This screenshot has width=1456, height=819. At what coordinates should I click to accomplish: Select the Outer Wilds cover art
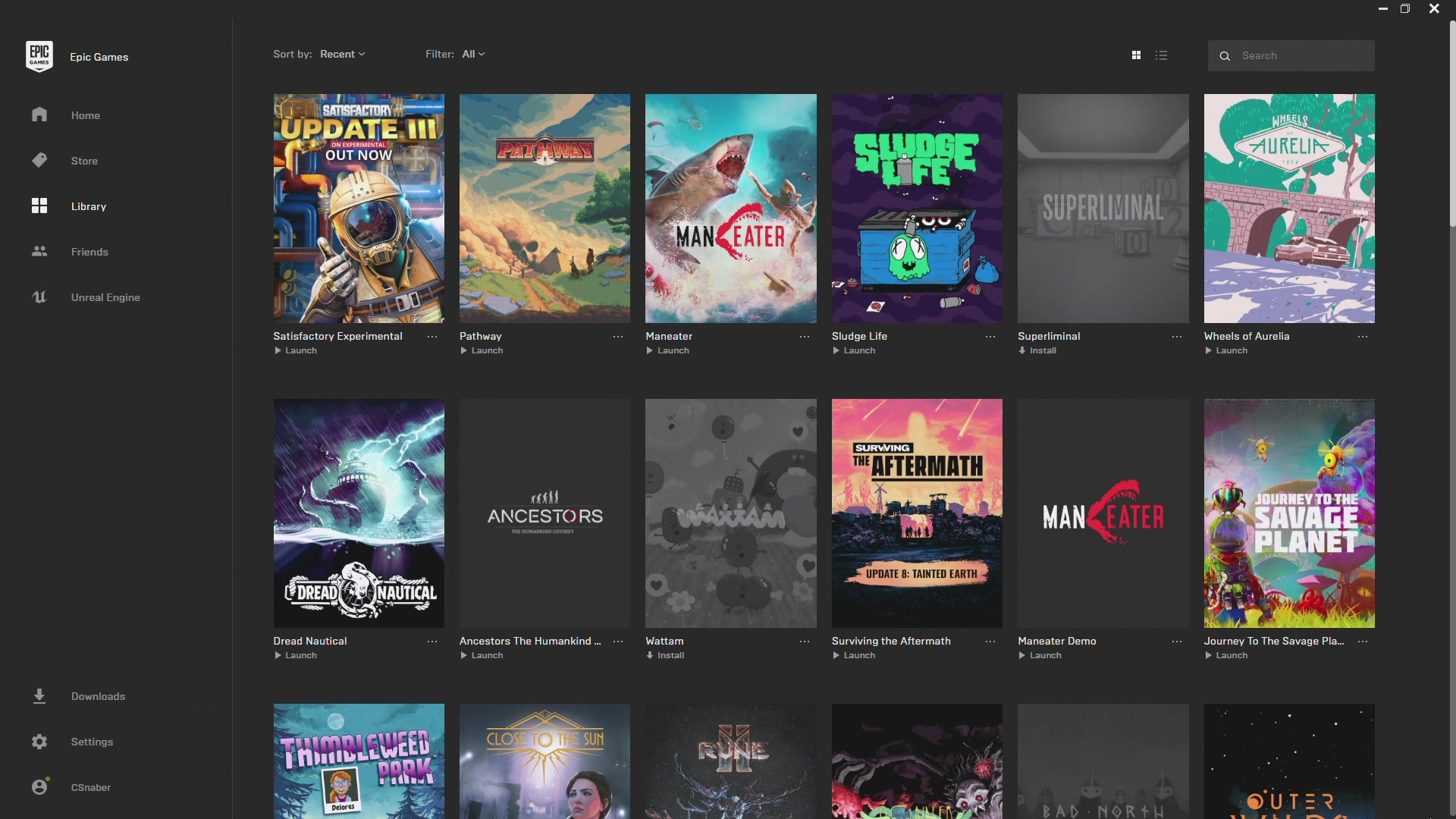(x=1289, y=761)
